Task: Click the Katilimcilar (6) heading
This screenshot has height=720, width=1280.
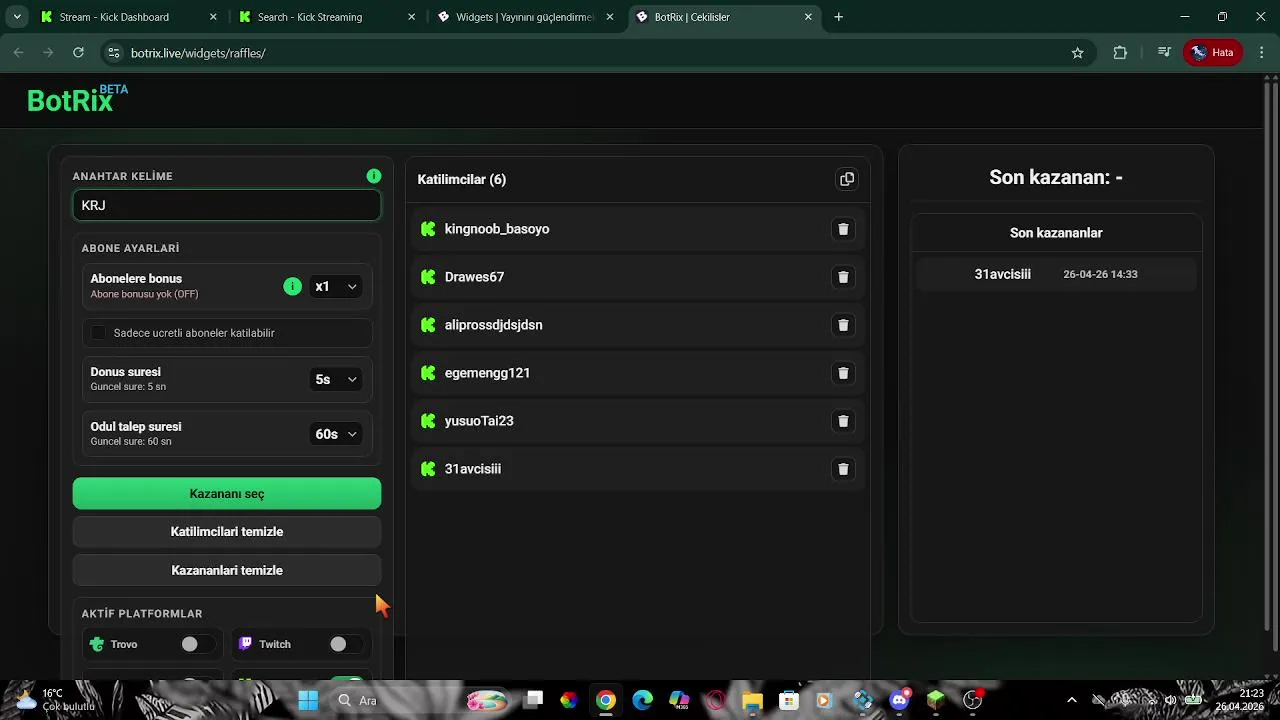Action: click(462, 180)
